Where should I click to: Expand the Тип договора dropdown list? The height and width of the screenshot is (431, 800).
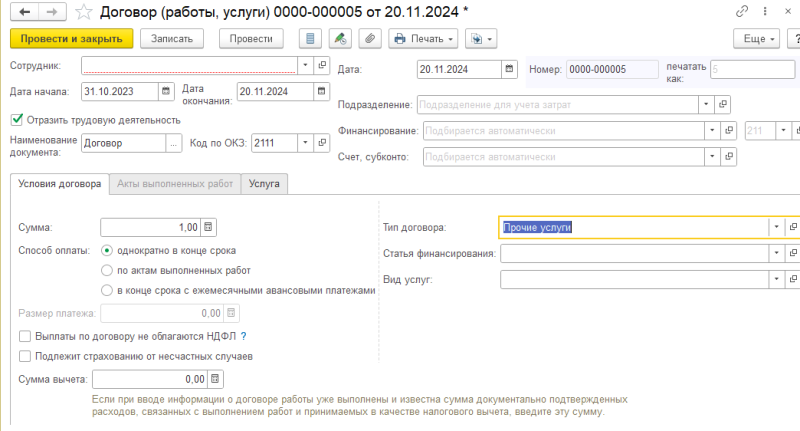[776, 227]
